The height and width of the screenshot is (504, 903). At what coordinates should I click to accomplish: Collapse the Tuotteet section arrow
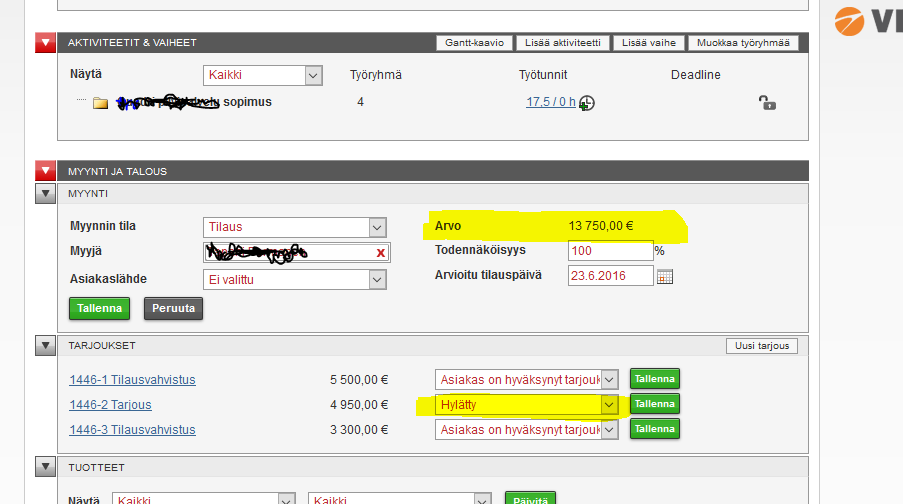[45, 467]
